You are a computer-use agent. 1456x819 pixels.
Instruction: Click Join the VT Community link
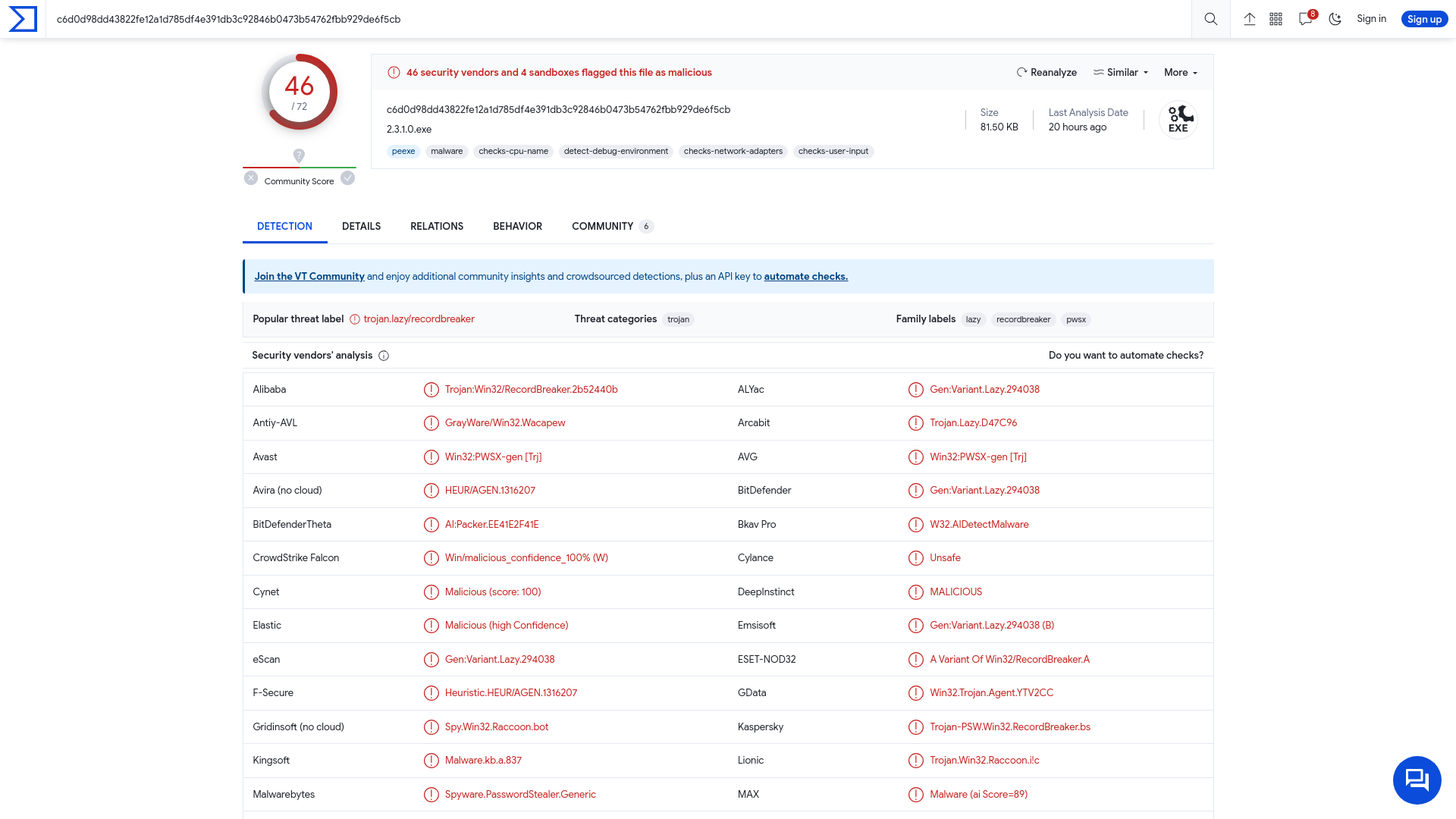(x=309, y=276)
